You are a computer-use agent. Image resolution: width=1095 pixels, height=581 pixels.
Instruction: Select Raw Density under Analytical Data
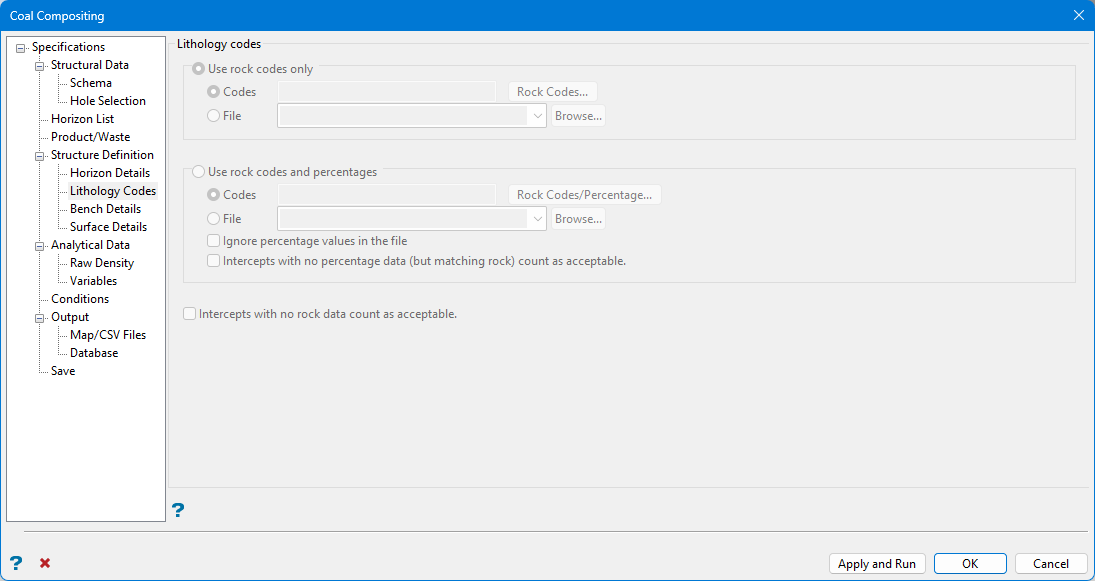pyautogui.click(x=101, y=263)
